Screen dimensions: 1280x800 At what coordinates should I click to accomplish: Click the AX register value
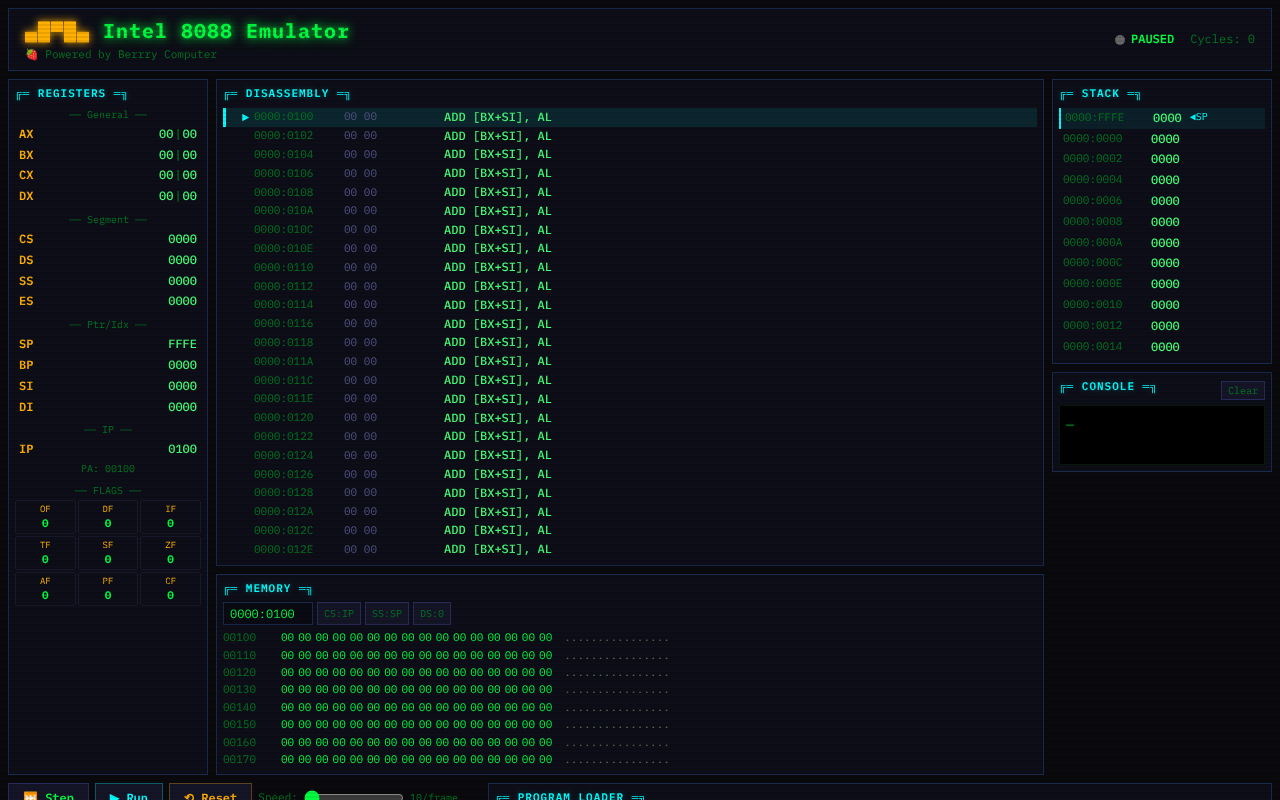(x=178, y=134)
